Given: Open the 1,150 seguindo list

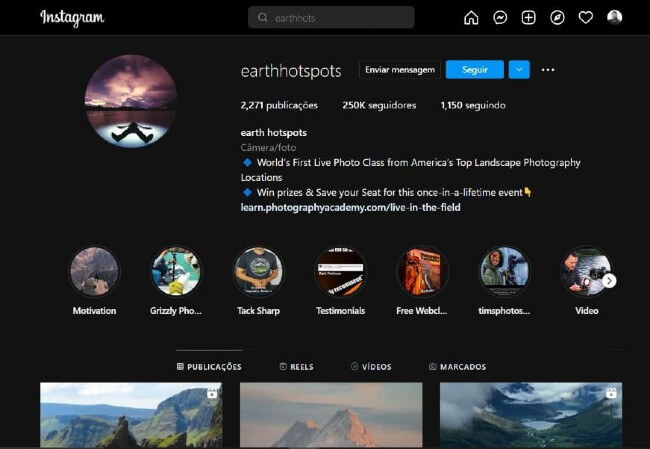Looking at the screenshot, I should pyautogui.click(x=473, y=105).
